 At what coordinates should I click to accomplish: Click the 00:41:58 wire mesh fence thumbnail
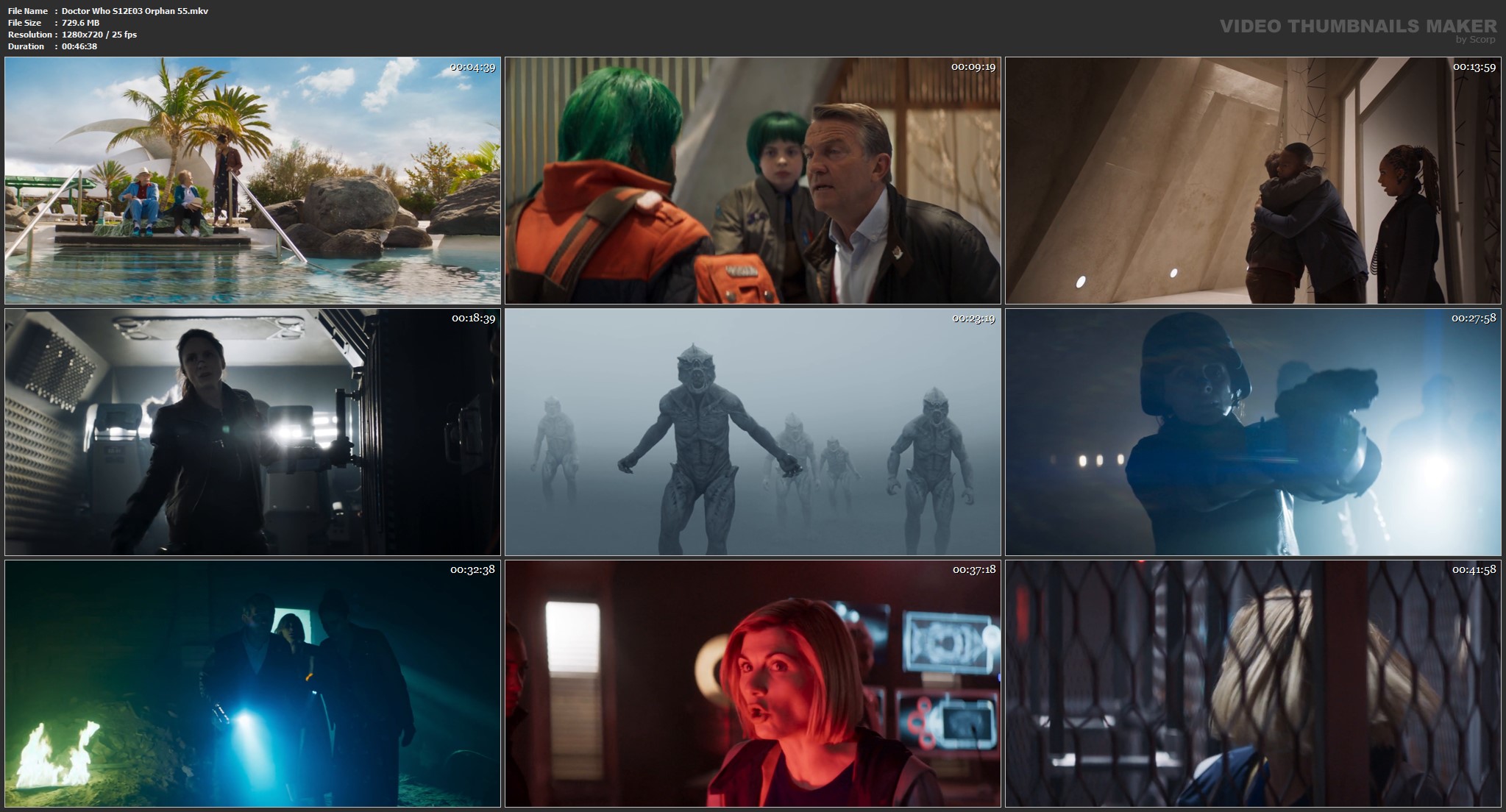(1253, 683)
